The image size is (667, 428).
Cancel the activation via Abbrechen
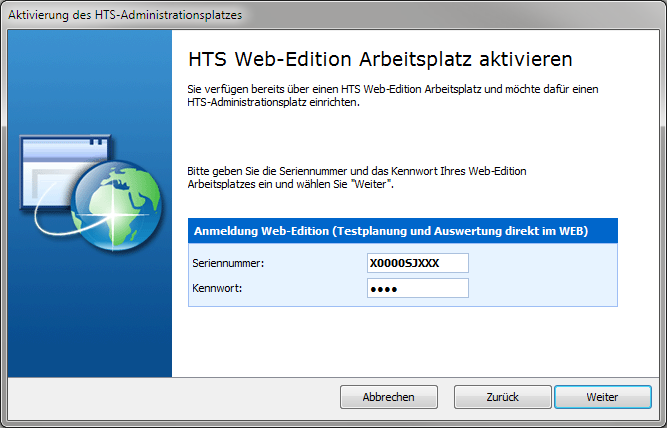389,397
